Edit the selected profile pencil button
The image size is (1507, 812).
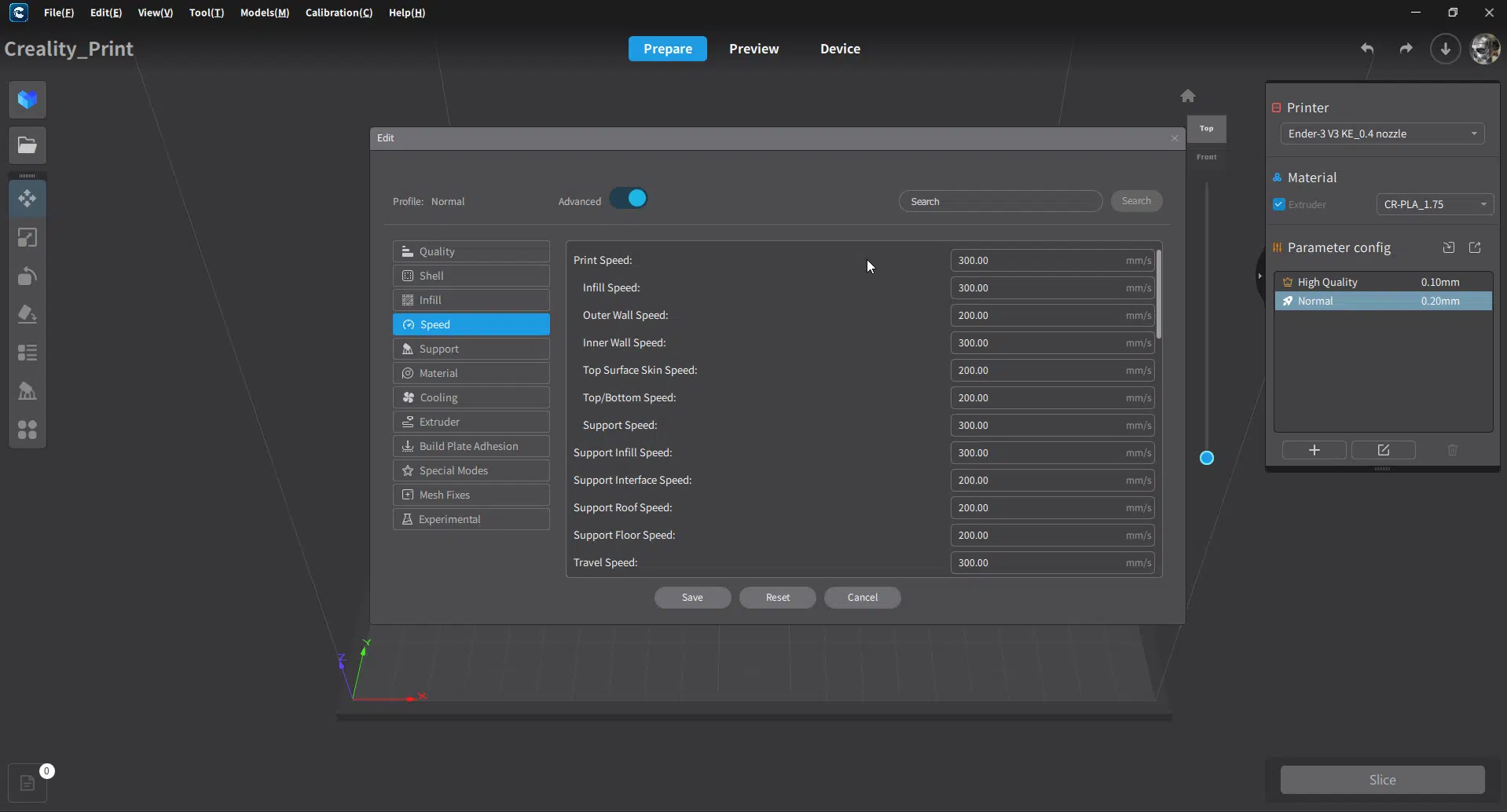pyautogui.click(x=1384, y=450)
